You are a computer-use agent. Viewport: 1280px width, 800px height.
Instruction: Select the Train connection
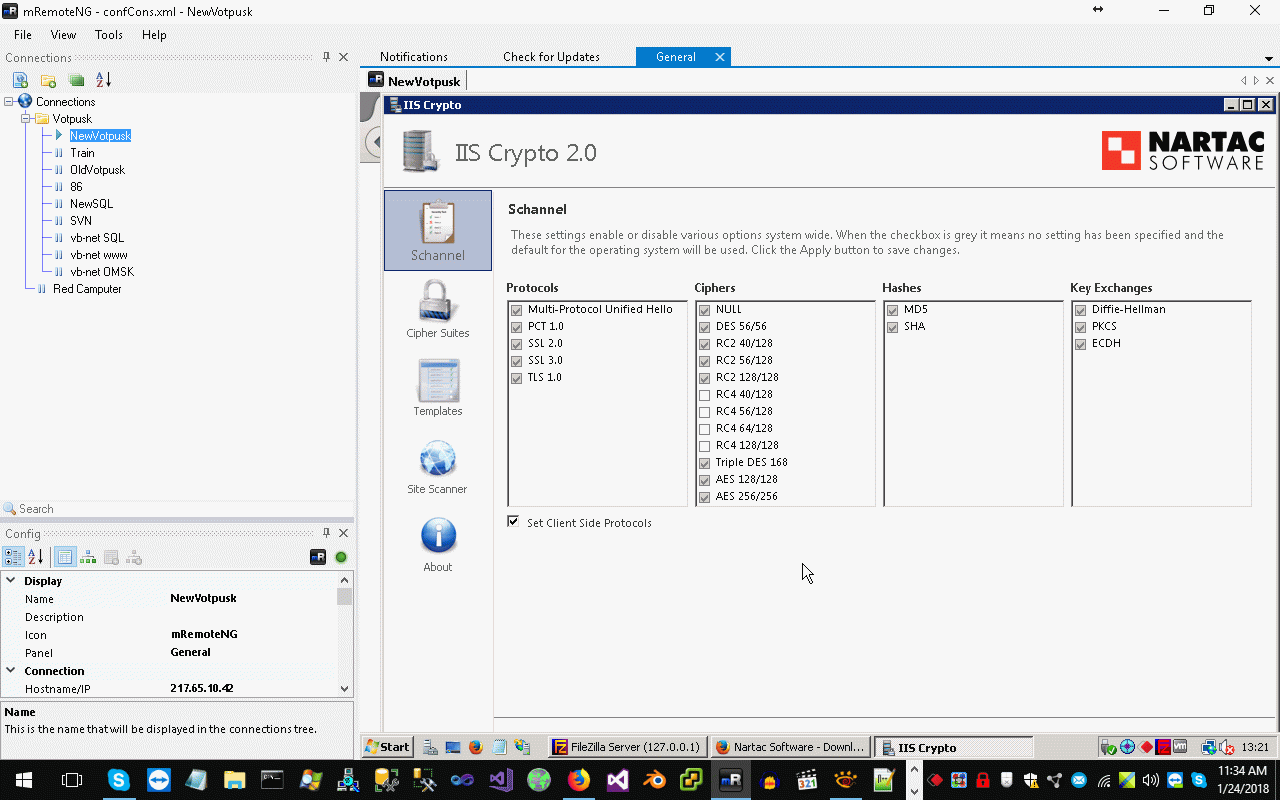coord(82,153)
